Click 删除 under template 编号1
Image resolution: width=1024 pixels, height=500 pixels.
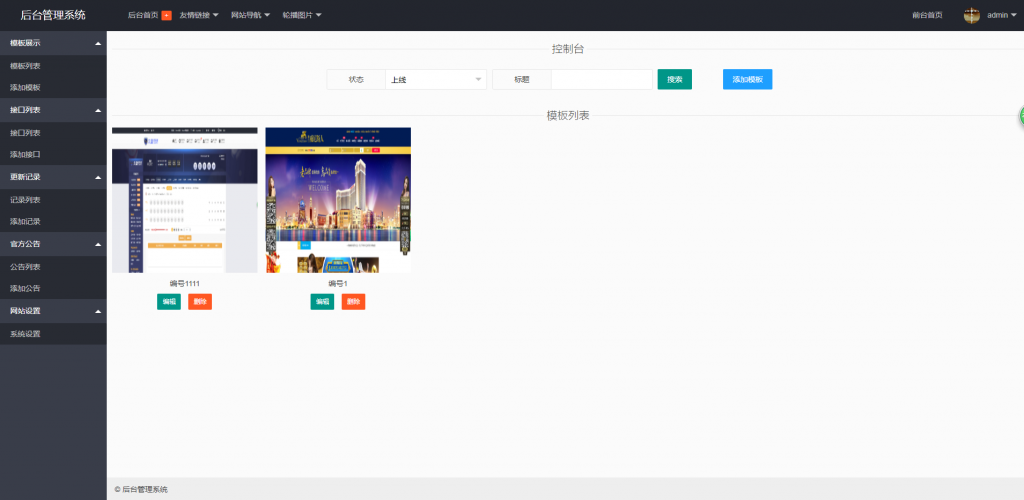pos(353,301)
